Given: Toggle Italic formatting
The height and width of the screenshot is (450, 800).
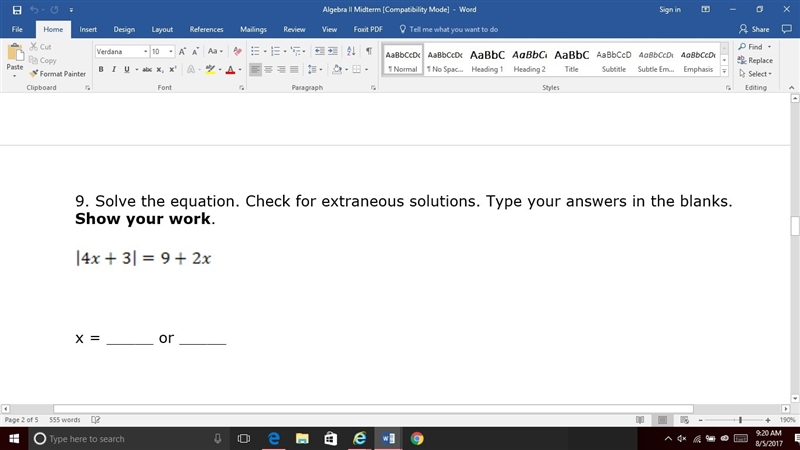Looking at the screenshot, I should click(x=114, y=69).
